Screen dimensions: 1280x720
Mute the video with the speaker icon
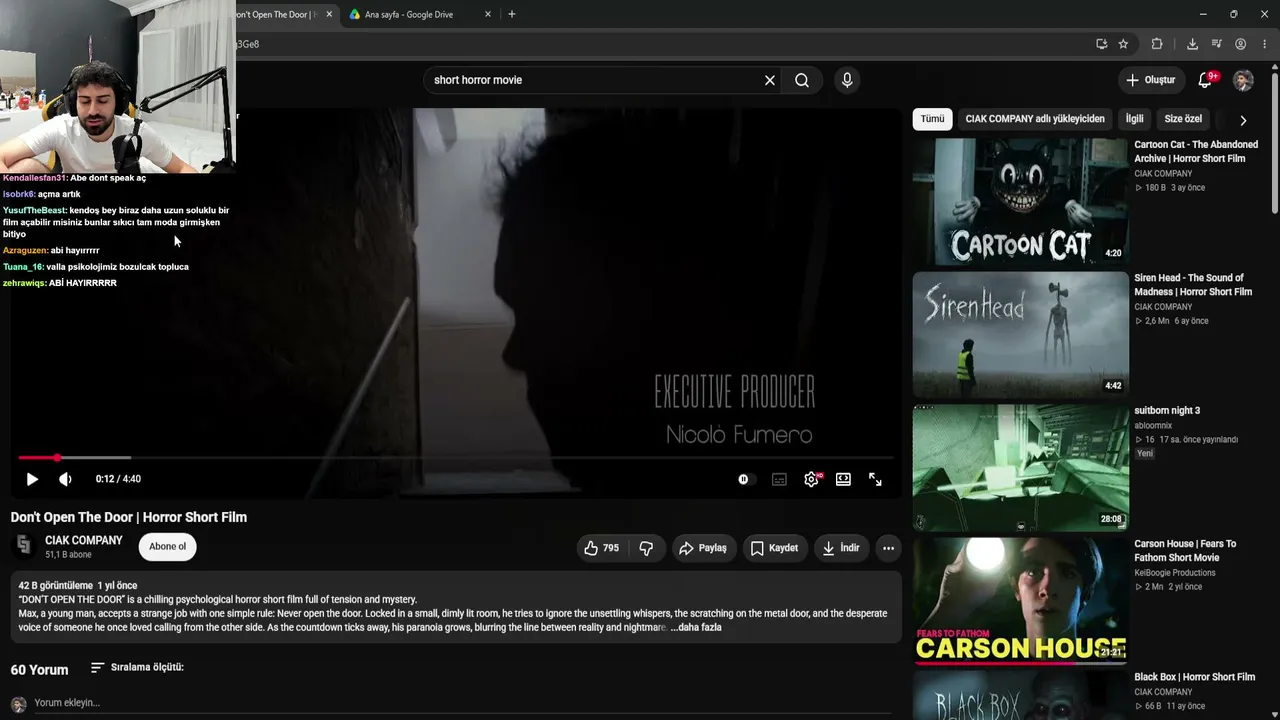click(65, 479)
